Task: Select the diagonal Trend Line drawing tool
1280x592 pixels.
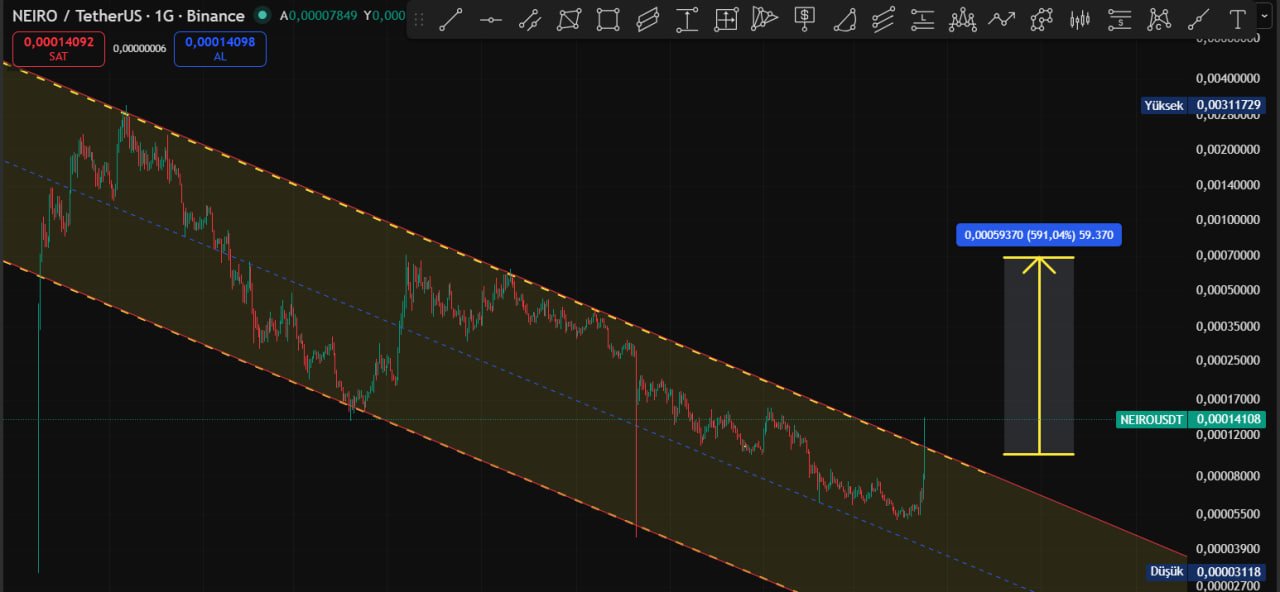Action: click(451, 19)
